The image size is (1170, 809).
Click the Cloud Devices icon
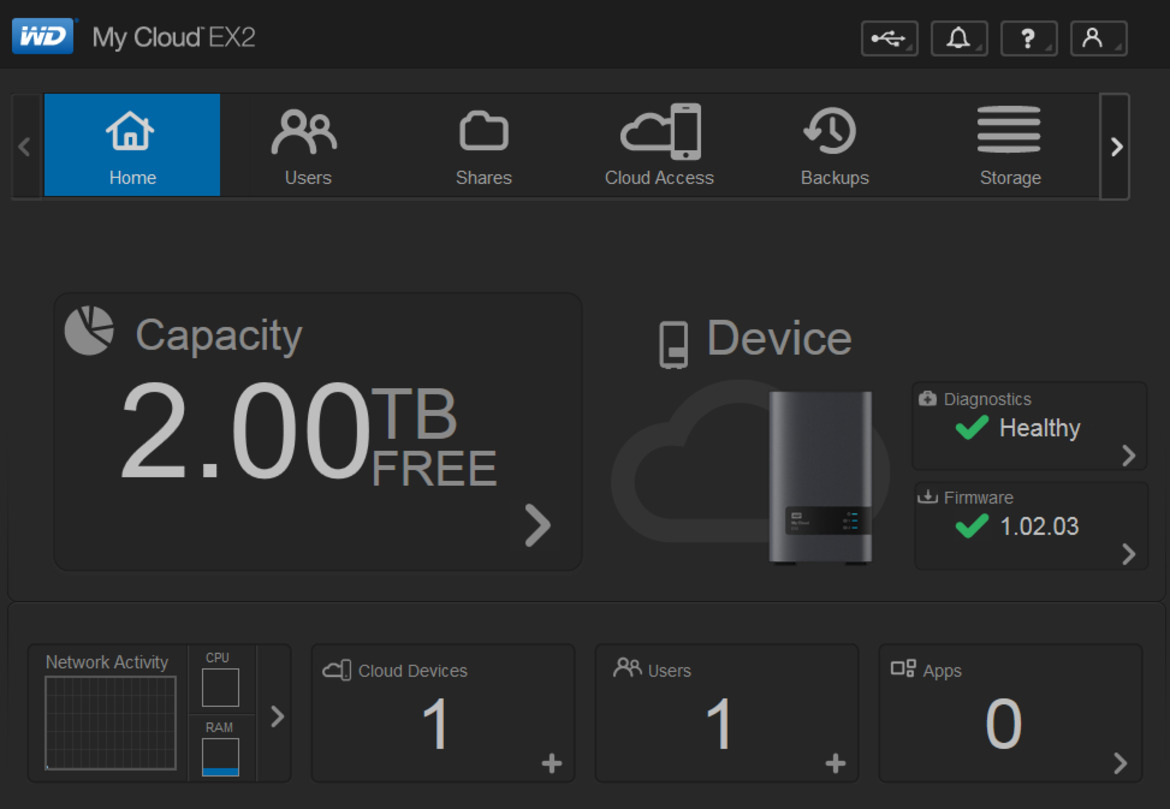pos(337,669)
